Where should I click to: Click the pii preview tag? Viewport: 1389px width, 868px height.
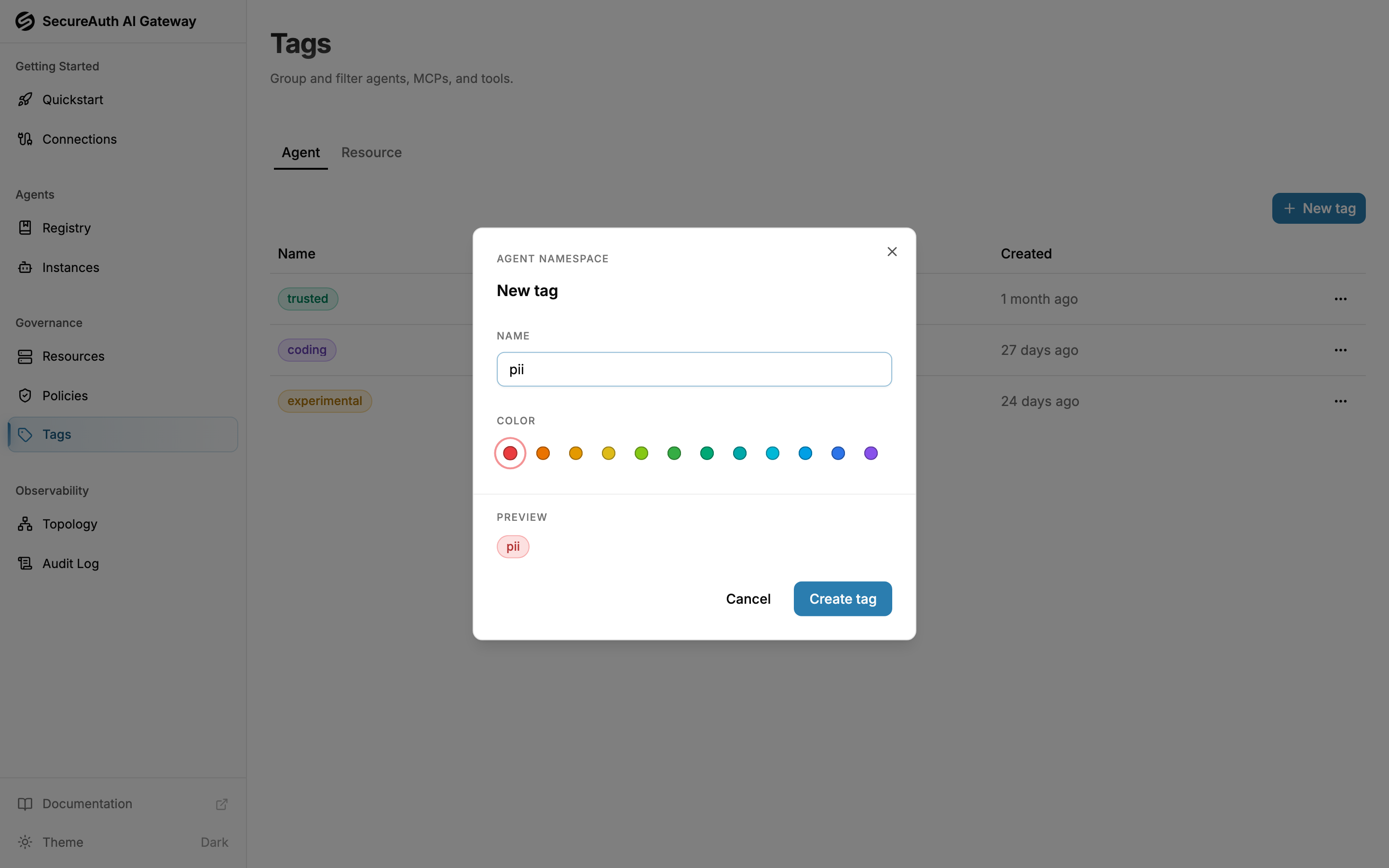coord(513,546)
